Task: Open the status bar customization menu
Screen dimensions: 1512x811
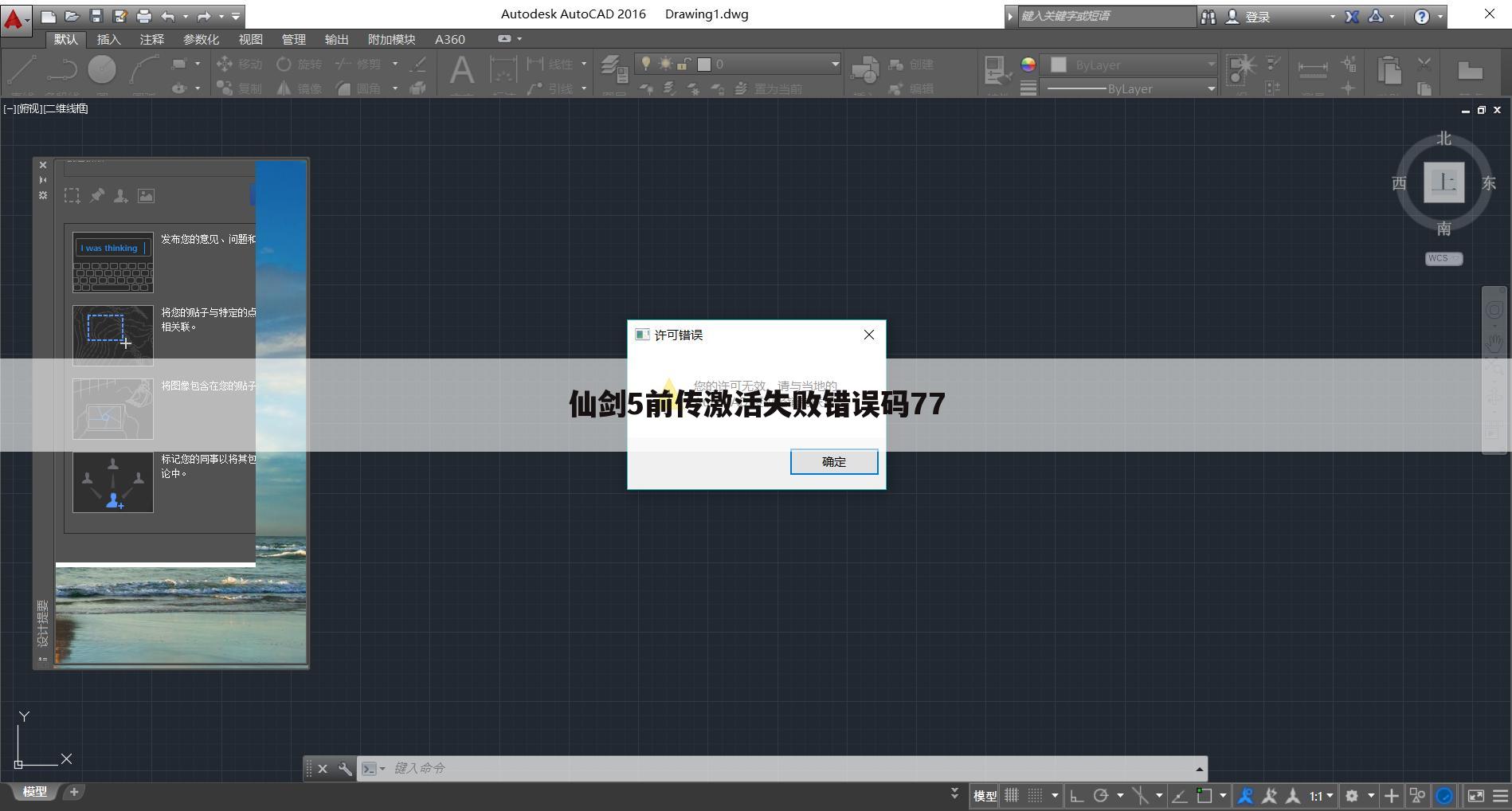Action: click(1500, 795)
